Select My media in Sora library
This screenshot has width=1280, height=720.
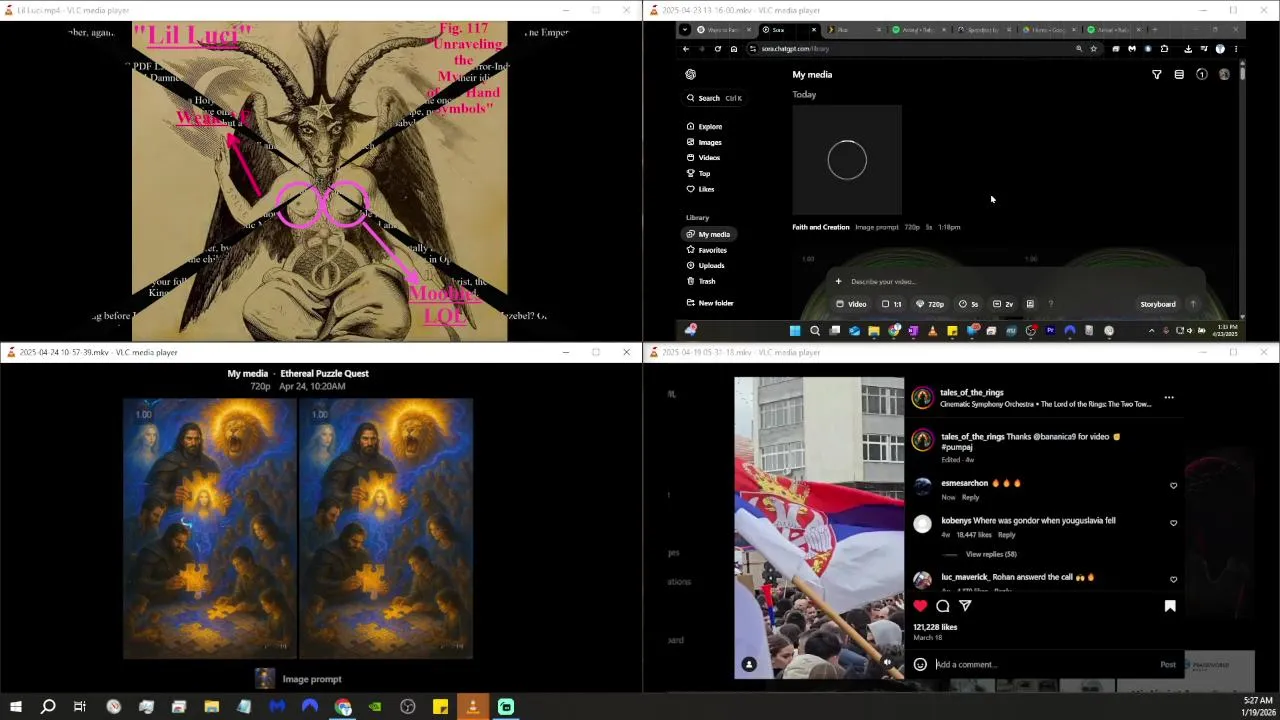pos(708,234)
